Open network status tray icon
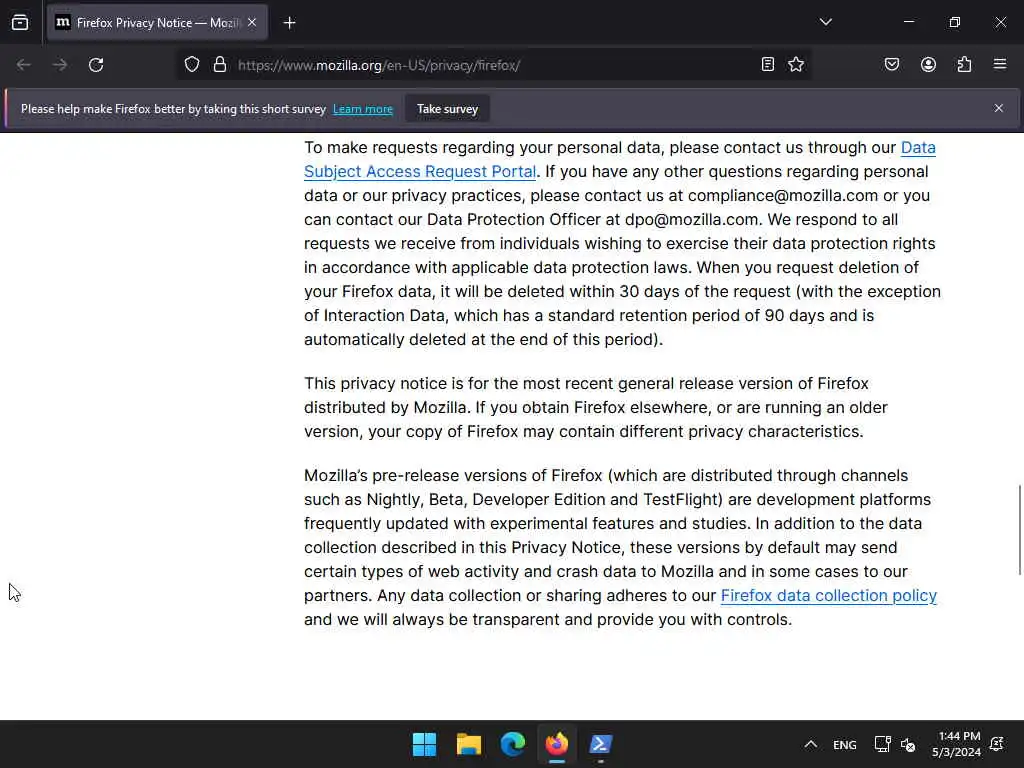The image size is (1024, 768). tap(882, 744)
